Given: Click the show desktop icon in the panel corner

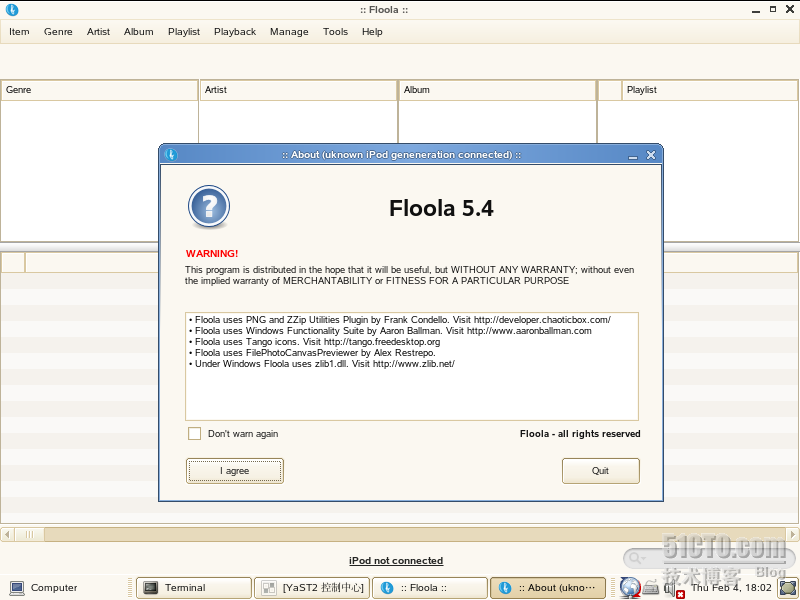Looking at the screenshot, I should pos(788,588).
